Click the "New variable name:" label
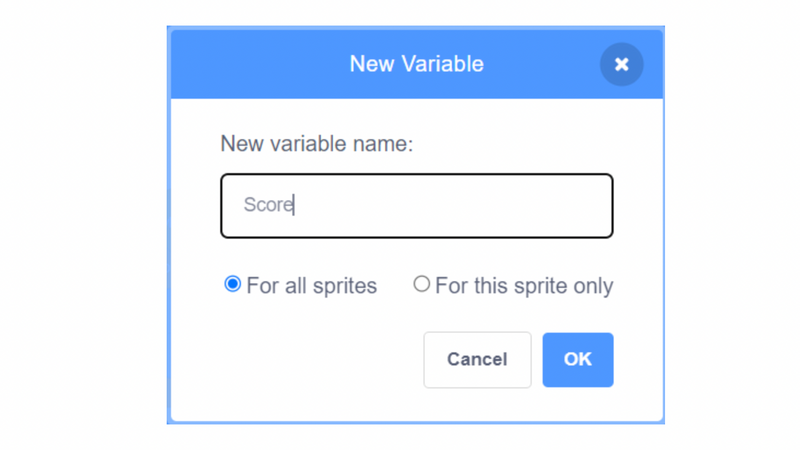 pyautogui.click(x=316, y=144)
